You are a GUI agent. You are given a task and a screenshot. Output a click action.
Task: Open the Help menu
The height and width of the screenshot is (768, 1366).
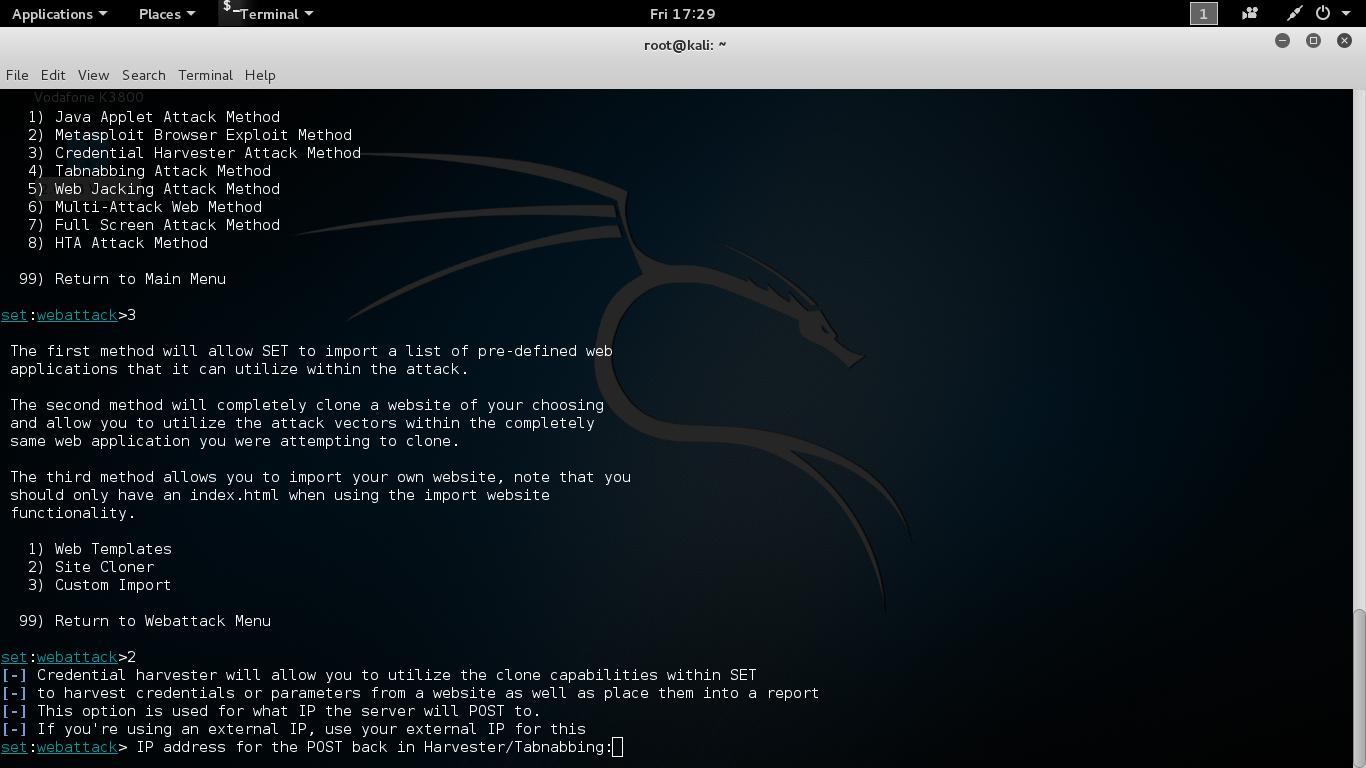[x=259, y=75]
